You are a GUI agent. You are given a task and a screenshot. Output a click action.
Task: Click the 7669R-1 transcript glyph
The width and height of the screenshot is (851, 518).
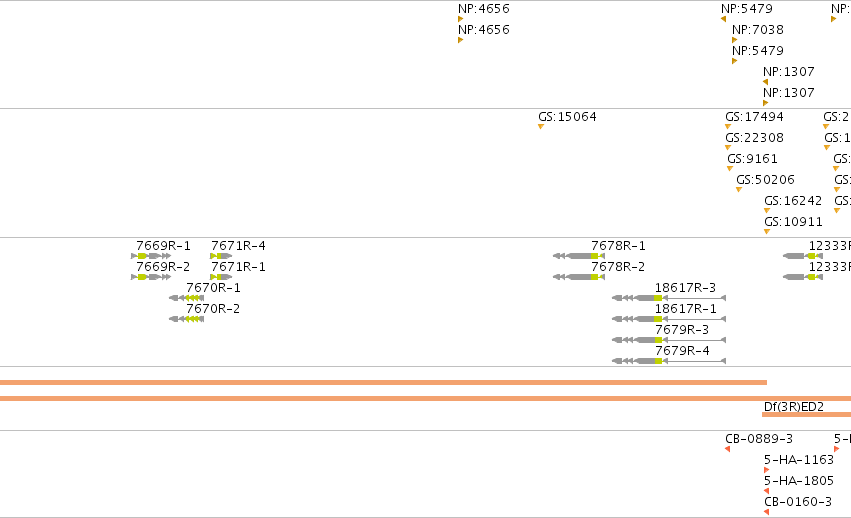coord(151,256)
